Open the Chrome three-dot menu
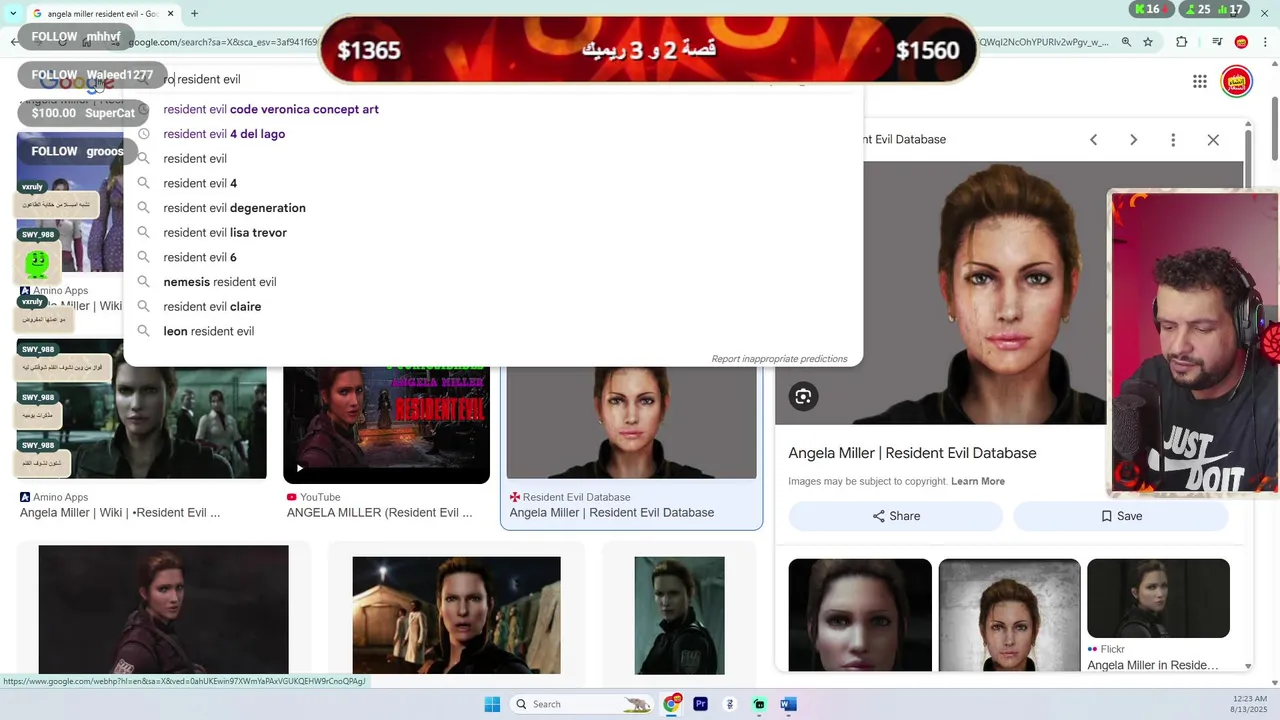This screenshot has height=720, width=1280. point(1265,42)
